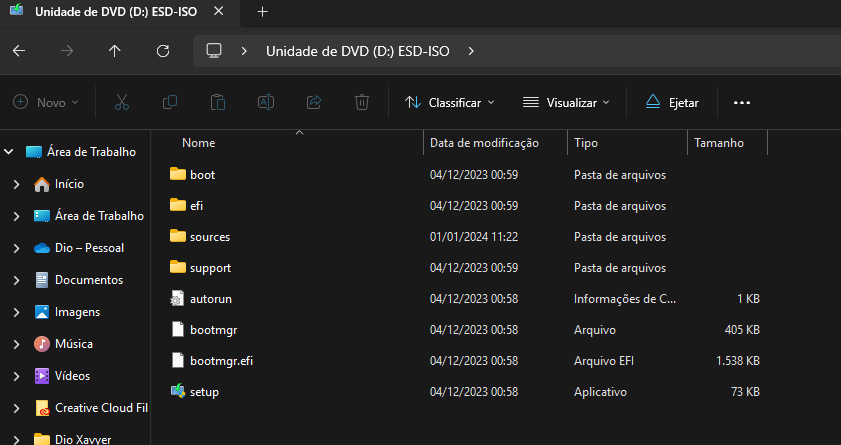
Task: Sort by Data de modificação column
Action: [x=484, y=143]
